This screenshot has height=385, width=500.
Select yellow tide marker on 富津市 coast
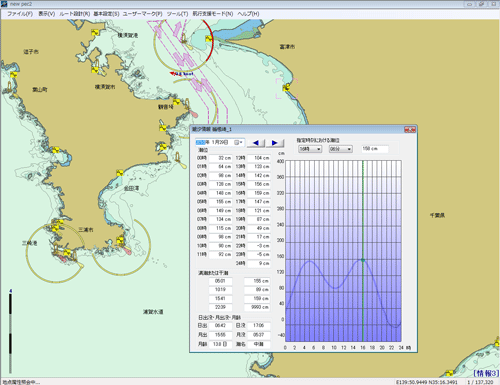coord(286,88)
